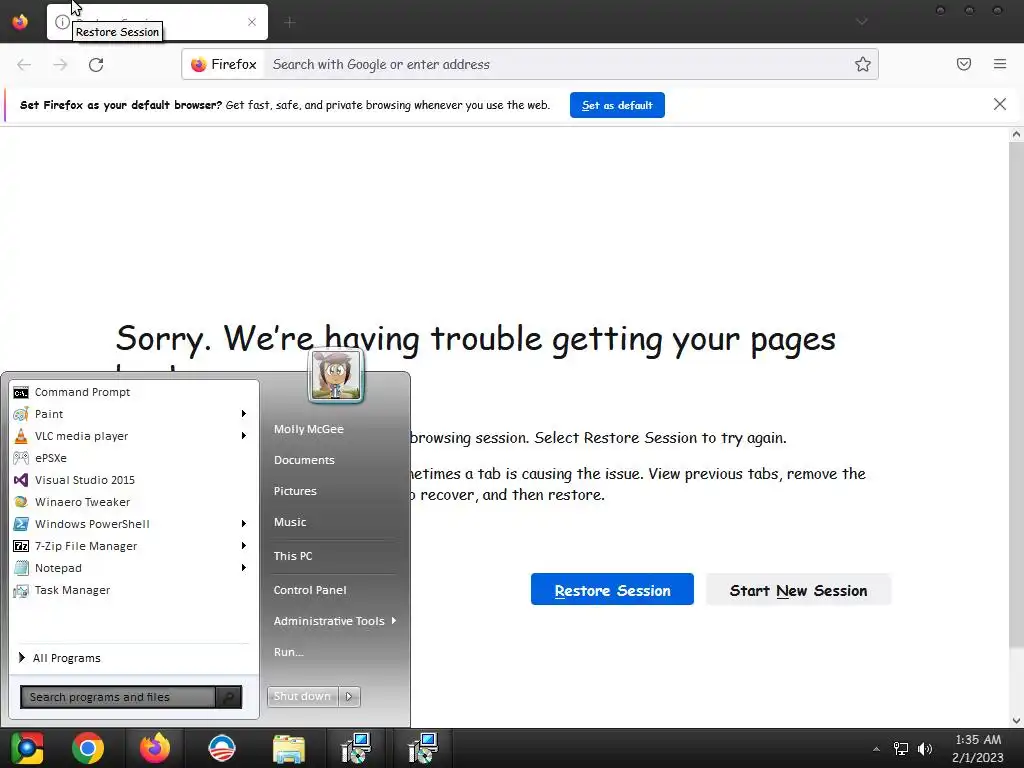Open ePSXe from Start menu
The image size is (1024, 768).
tap(131, 458)
